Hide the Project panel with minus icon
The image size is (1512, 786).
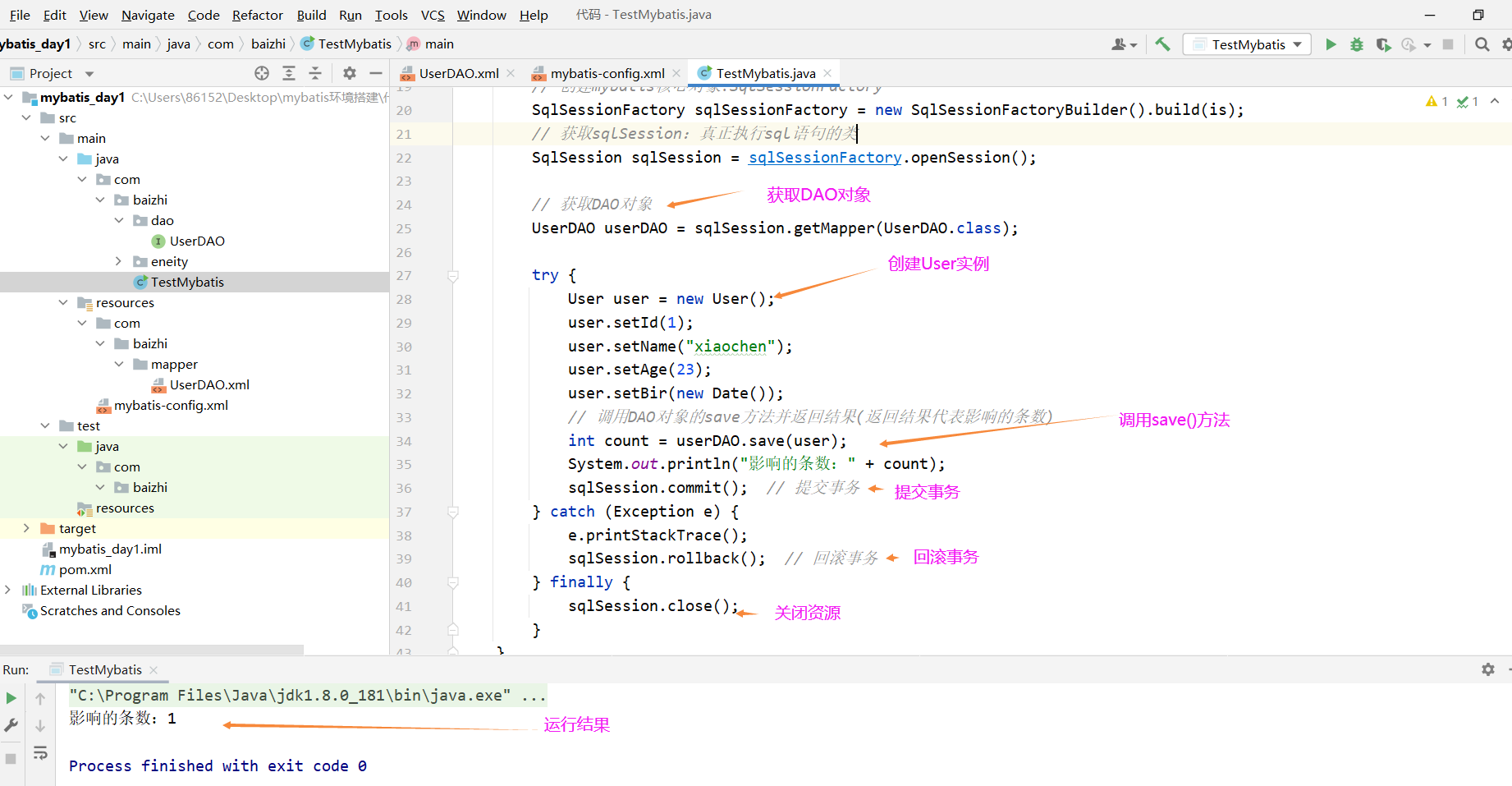pyautogui.click(x=376, y=73)
